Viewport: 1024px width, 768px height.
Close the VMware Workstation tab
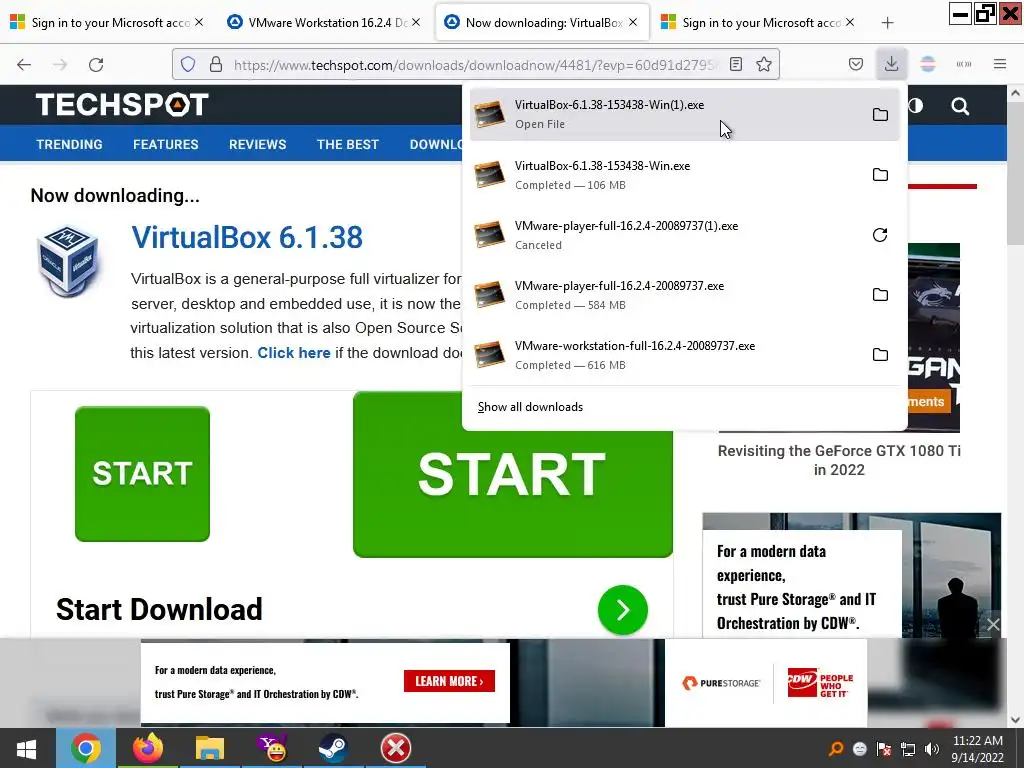pos(416,22)
